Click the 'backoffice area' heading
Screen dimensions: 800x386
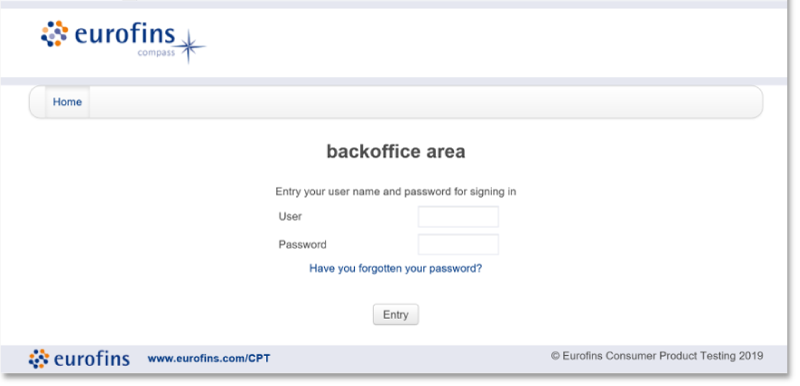point(396,151)
